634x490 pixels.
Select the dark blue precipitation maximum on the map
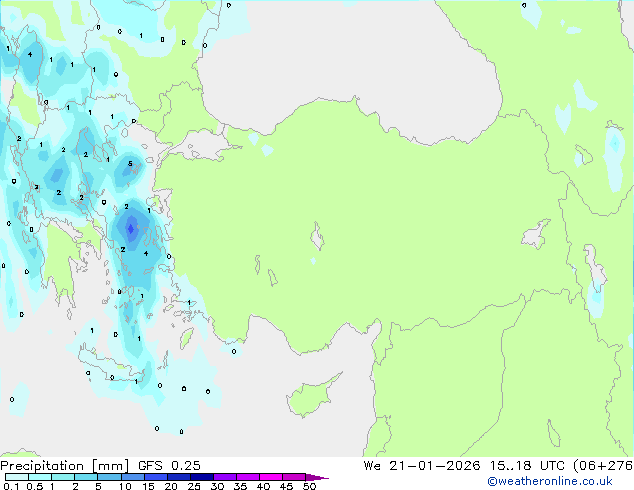131,229
